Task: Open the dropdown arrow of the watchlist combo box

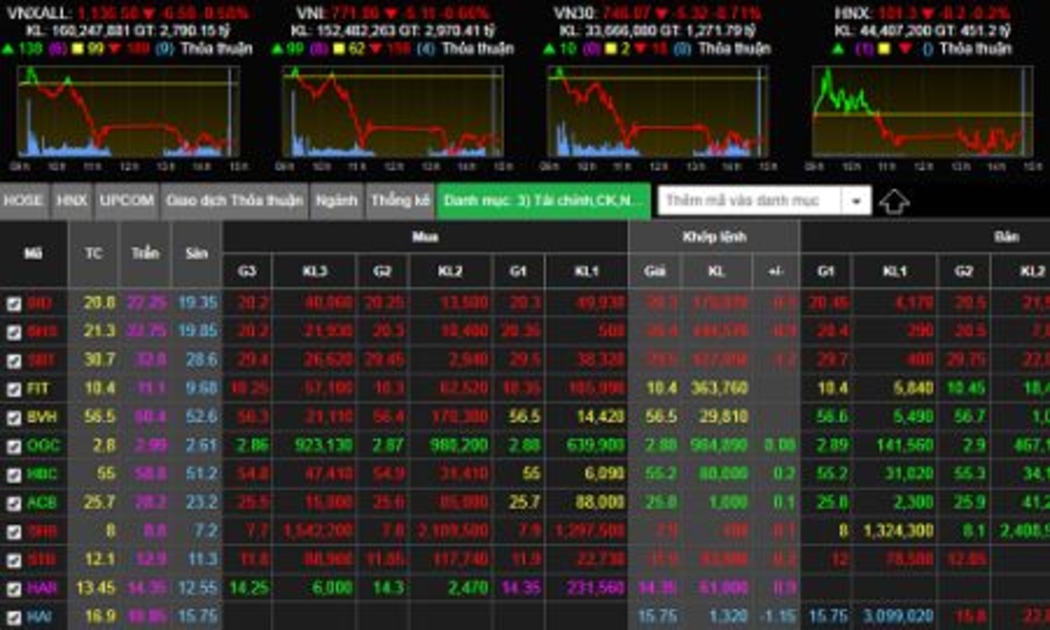Action: click(x=856, y=201)
